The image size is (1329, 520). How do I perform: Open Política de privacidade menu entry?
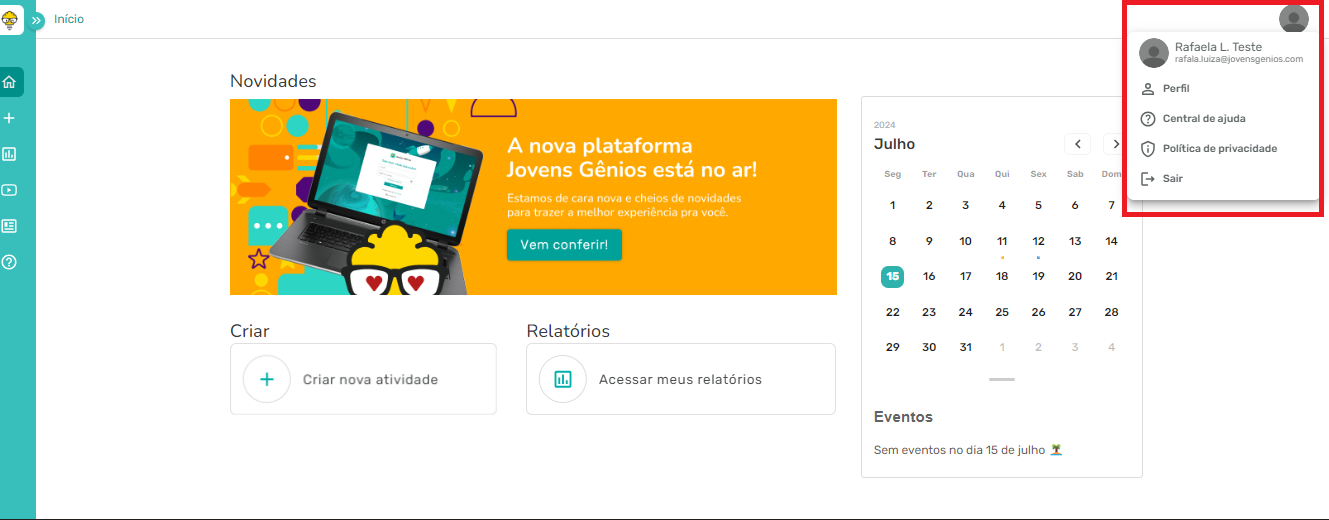[x=1219, y=149]
